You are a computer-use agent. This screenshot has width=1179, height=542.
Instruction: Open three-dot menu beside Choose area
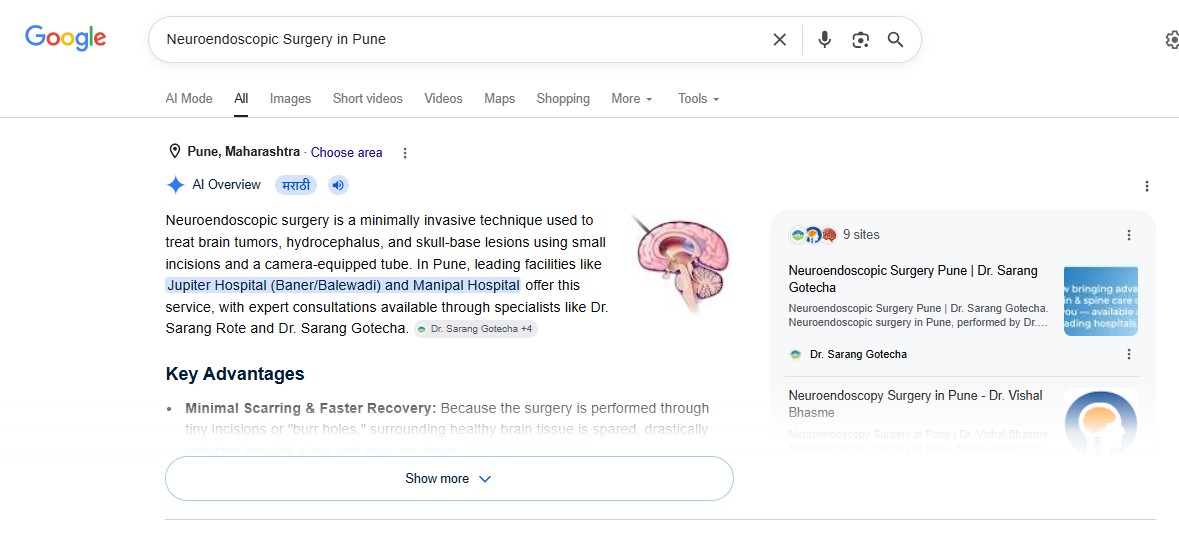pyautogui.click(x=405, y=153)
